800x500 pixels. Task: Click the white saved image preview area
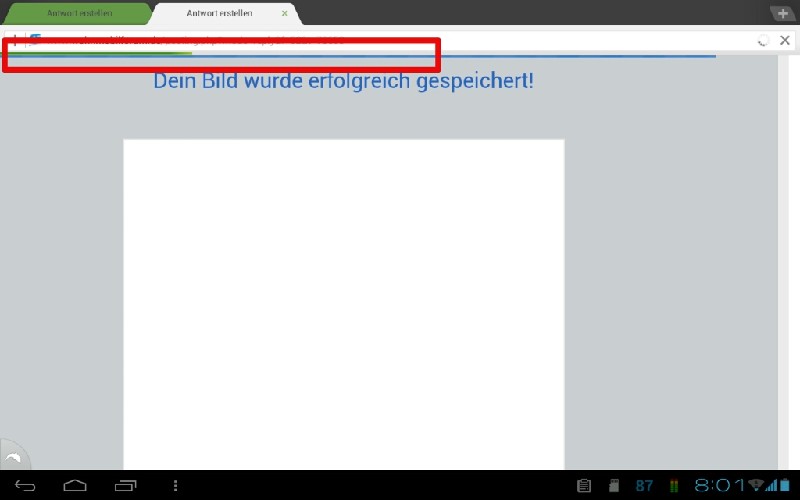click(x=343, y=300)
